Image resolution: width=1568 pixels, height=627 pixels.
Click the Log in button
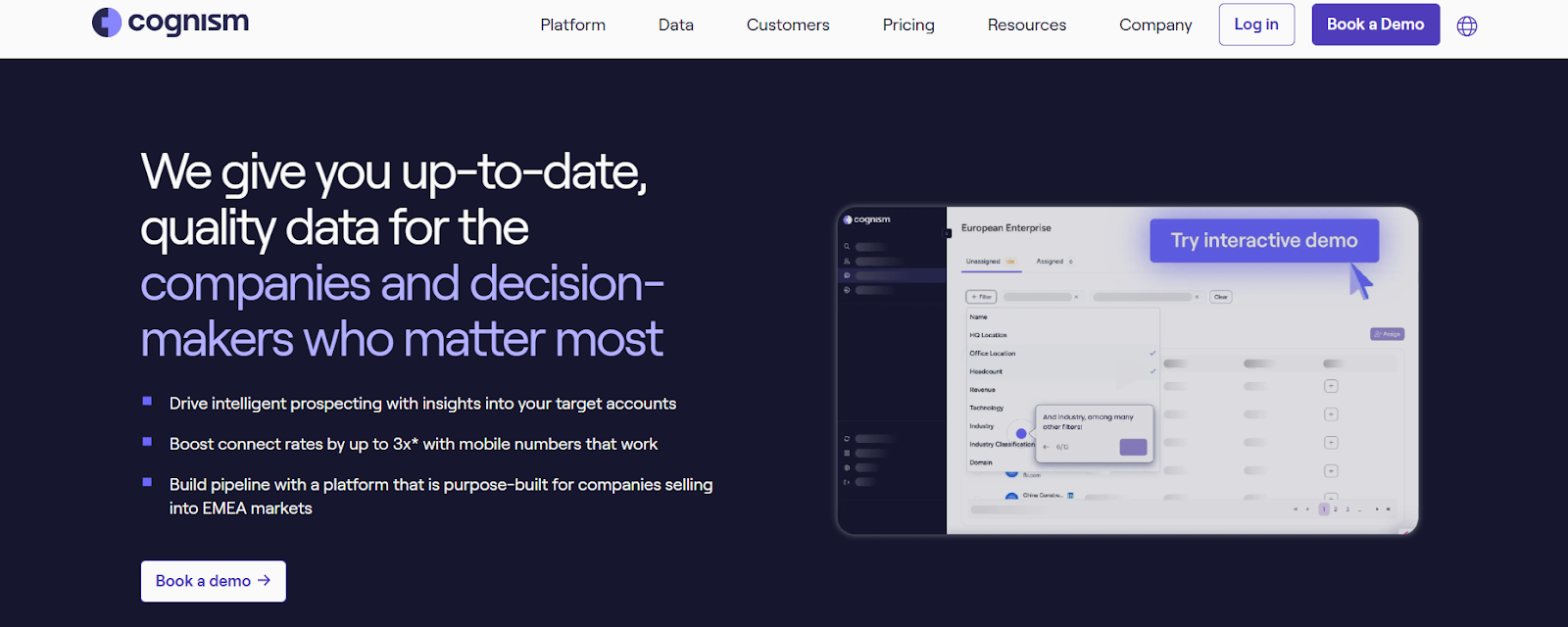(x=1256, y=24)
